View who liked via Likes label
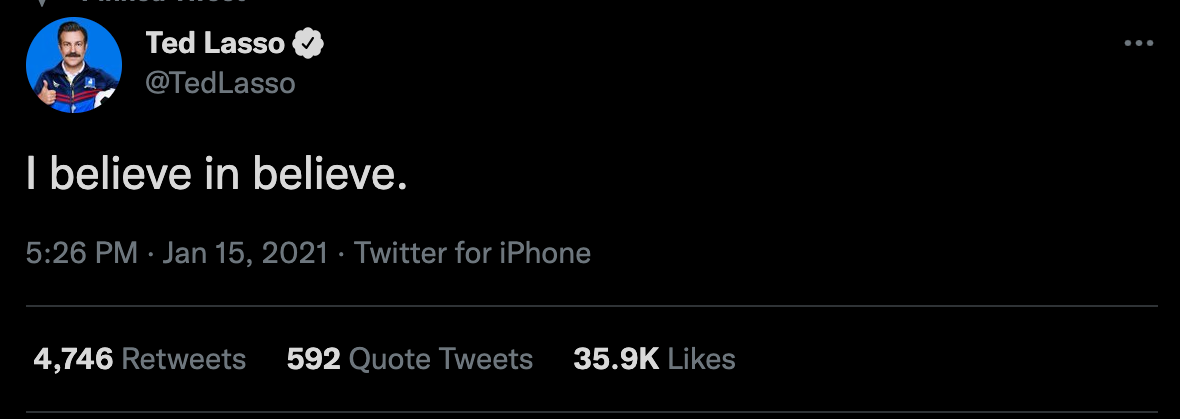This screenshot has height=419, width=1180. [701, 359]
